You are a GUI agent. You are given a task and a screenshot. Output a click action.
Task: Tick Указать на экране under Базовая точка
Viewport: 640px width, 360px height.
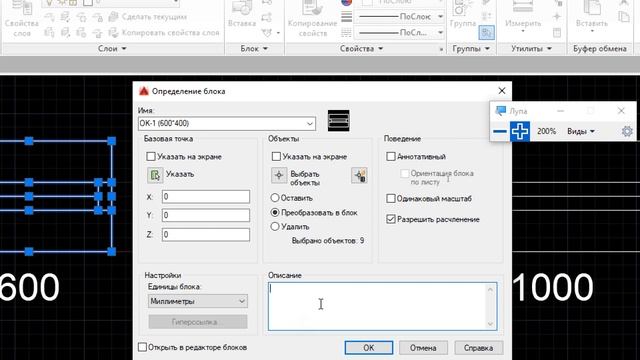click(151, 156)
